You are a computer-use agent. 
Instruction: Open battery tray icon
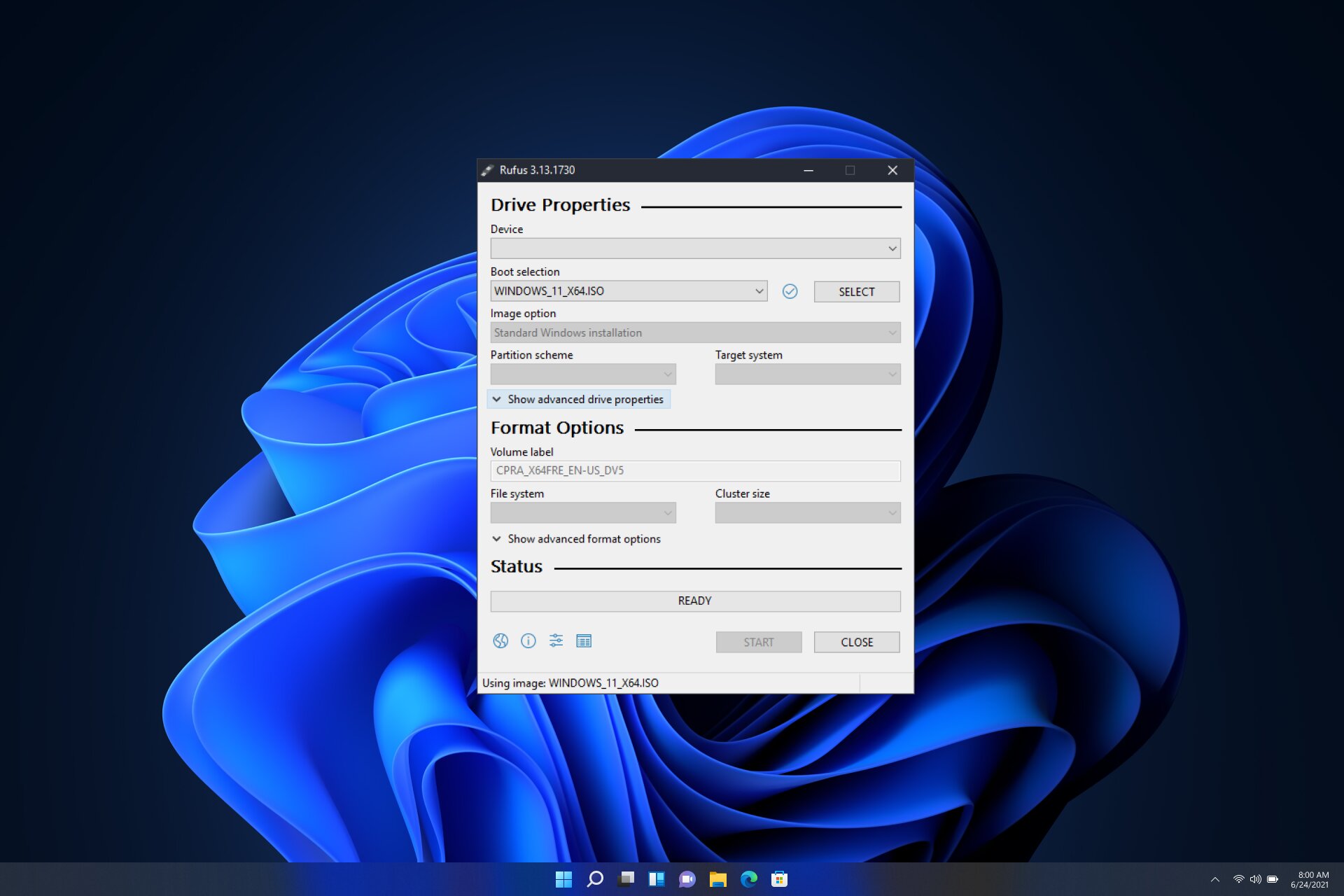tap(1273, 879)
